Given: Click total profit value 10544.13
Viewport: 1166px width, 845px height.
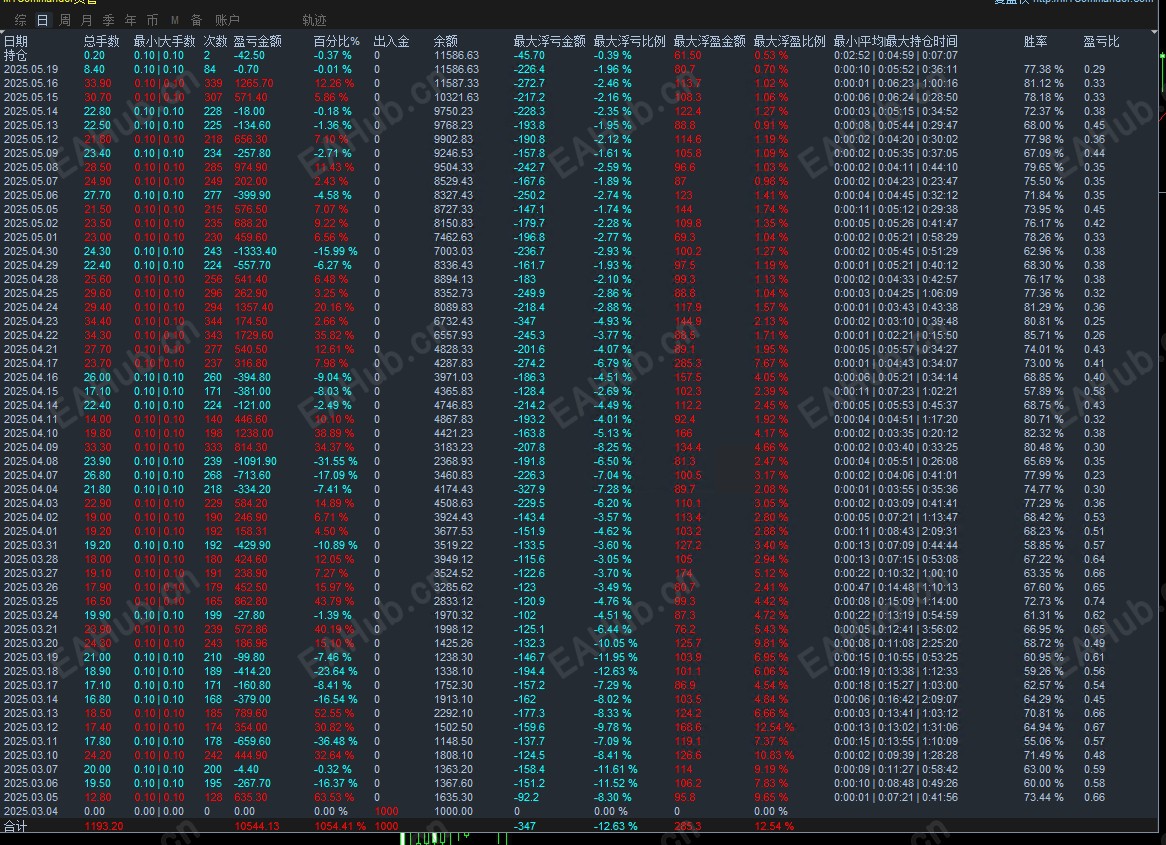Looking at the screenshot, I should (x=257, y=826).
